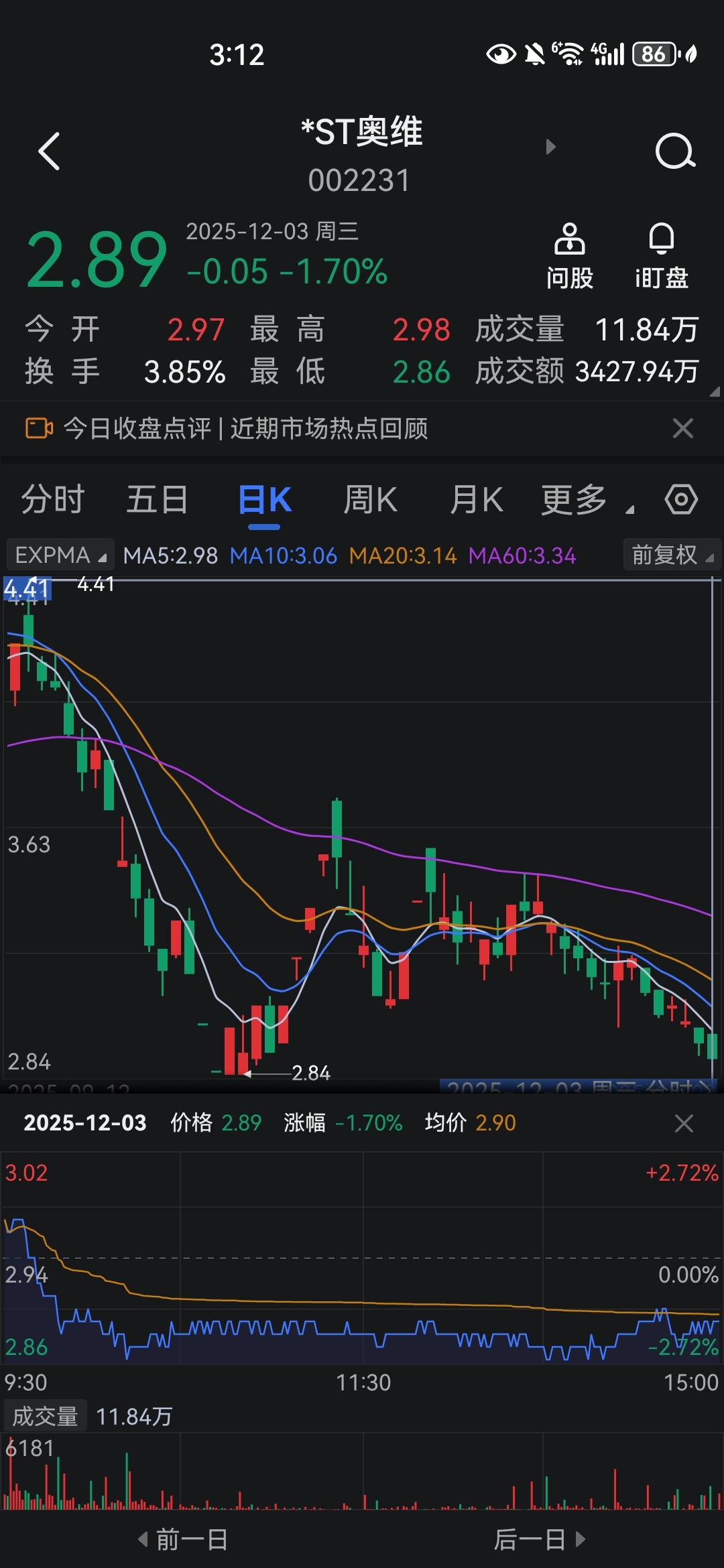Image resolution: width=724 pixels, height=1568 pixels.
Task: Dismiss the 今日收盘点评 banner
Action: tap(682, 428)
